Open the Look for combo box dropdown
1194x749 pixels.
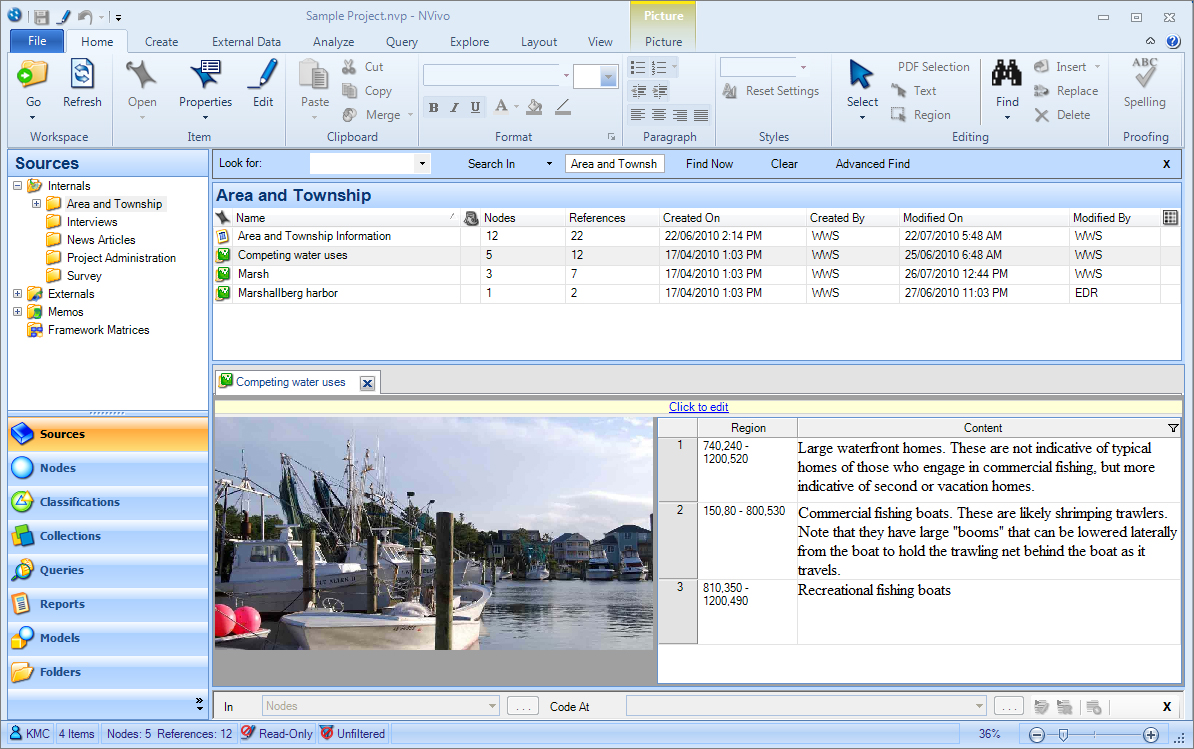coord(422,164)
